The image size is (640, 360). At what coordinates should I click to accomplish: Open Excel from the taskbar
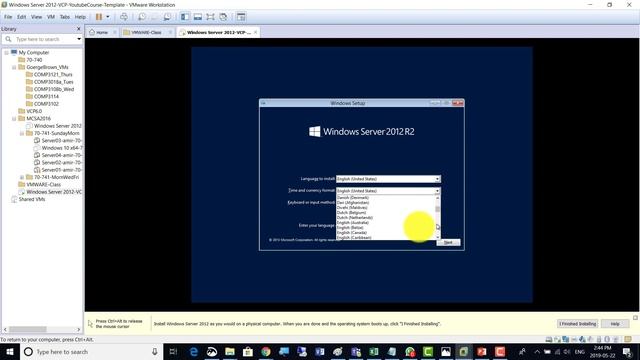373,351
